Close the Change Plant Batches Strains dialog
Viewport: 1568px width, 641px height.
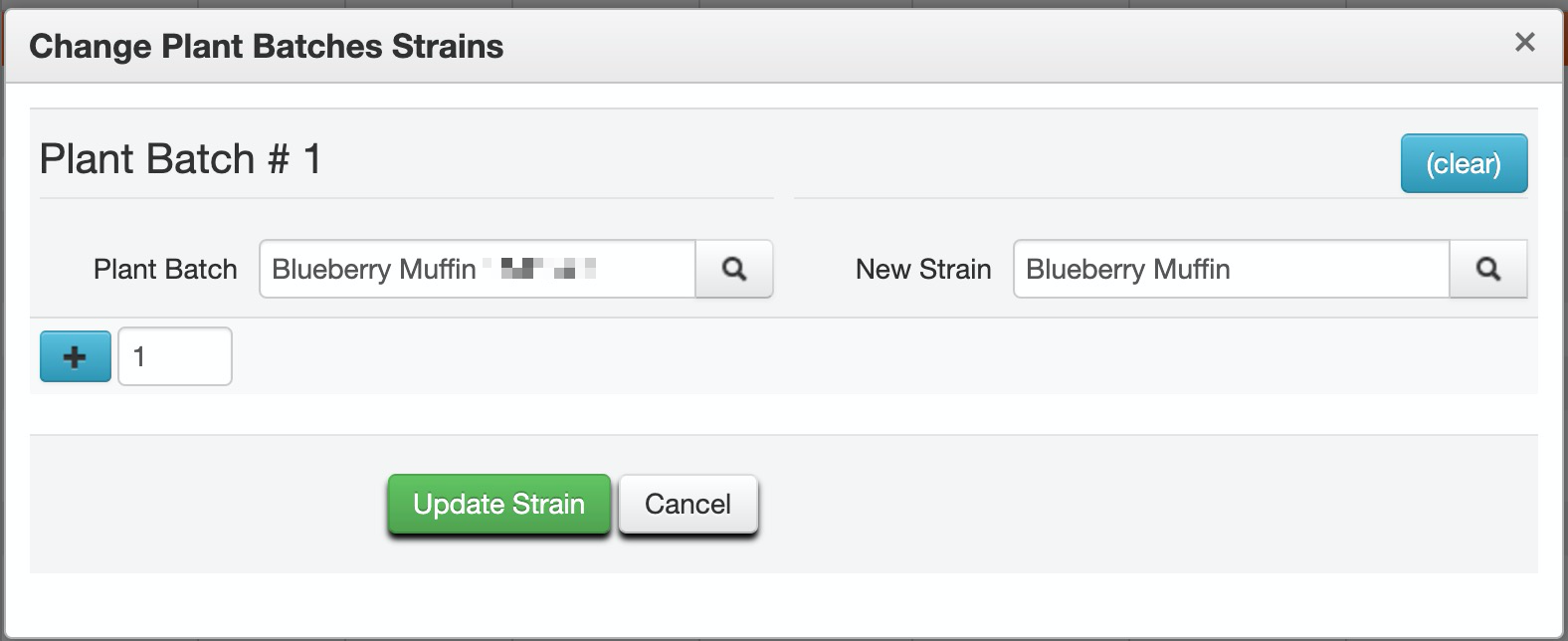(1524, 42)
